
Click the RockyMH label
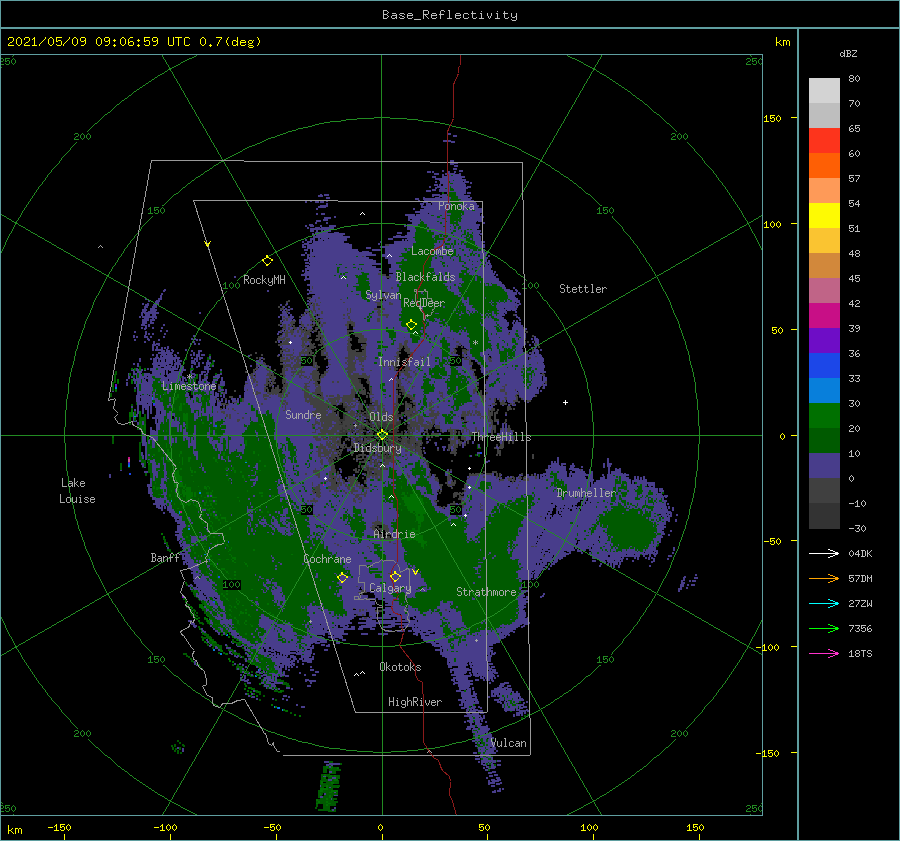[264, 280]
